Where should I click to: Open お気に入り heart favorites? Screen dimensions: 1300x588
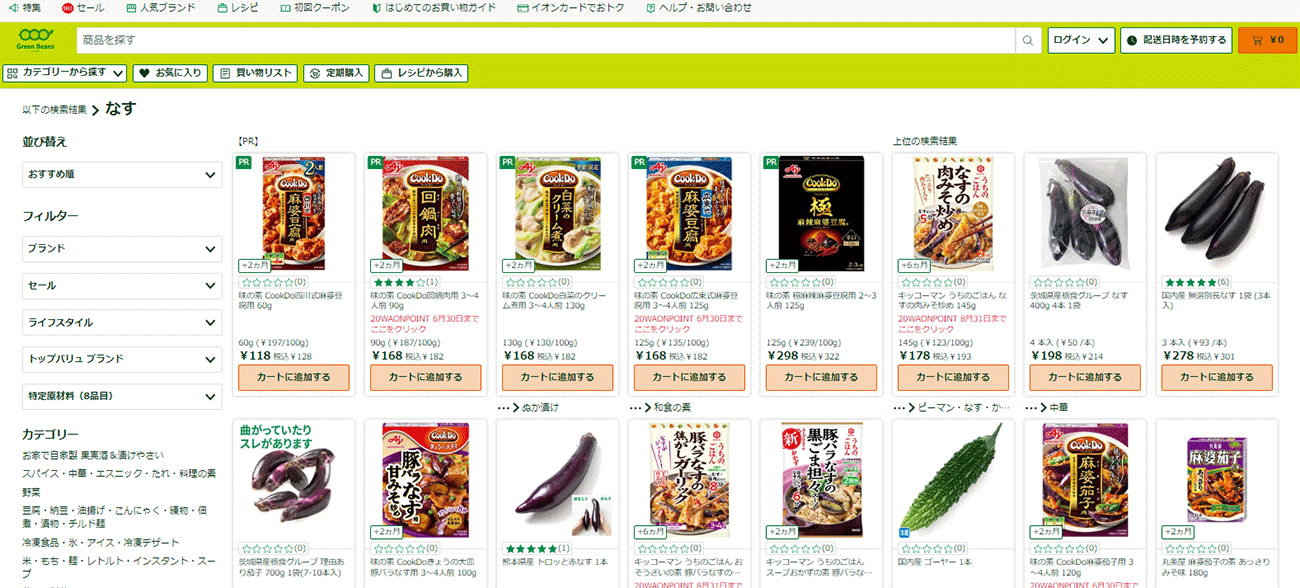click(x=170, y=73)
